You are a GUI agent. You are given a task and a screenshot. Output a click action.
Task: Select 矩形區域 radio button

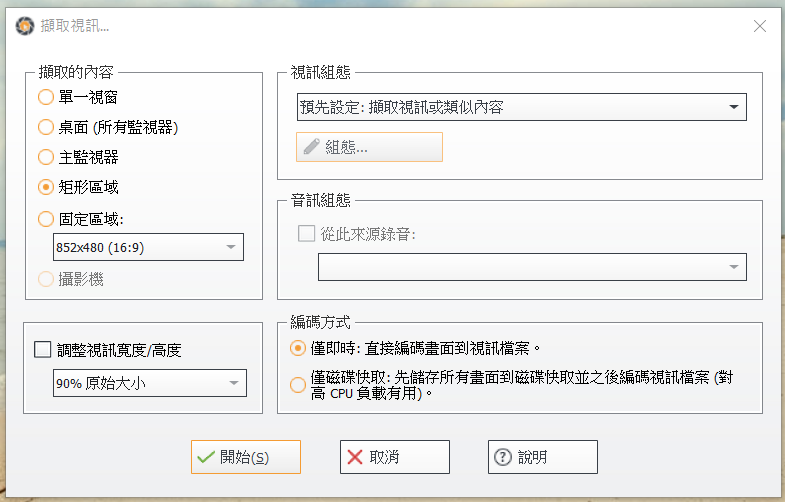coord(45,187)
